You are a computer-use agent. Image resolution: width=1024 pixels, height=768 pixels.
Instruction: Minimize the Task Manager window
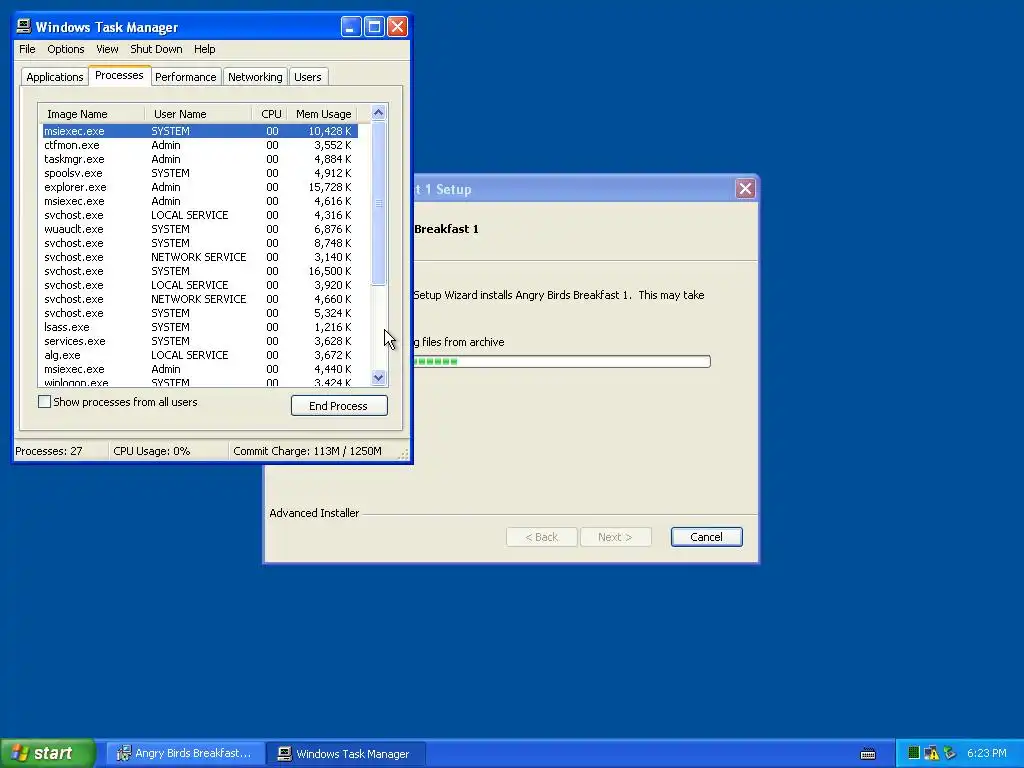(x=351, y=26)
